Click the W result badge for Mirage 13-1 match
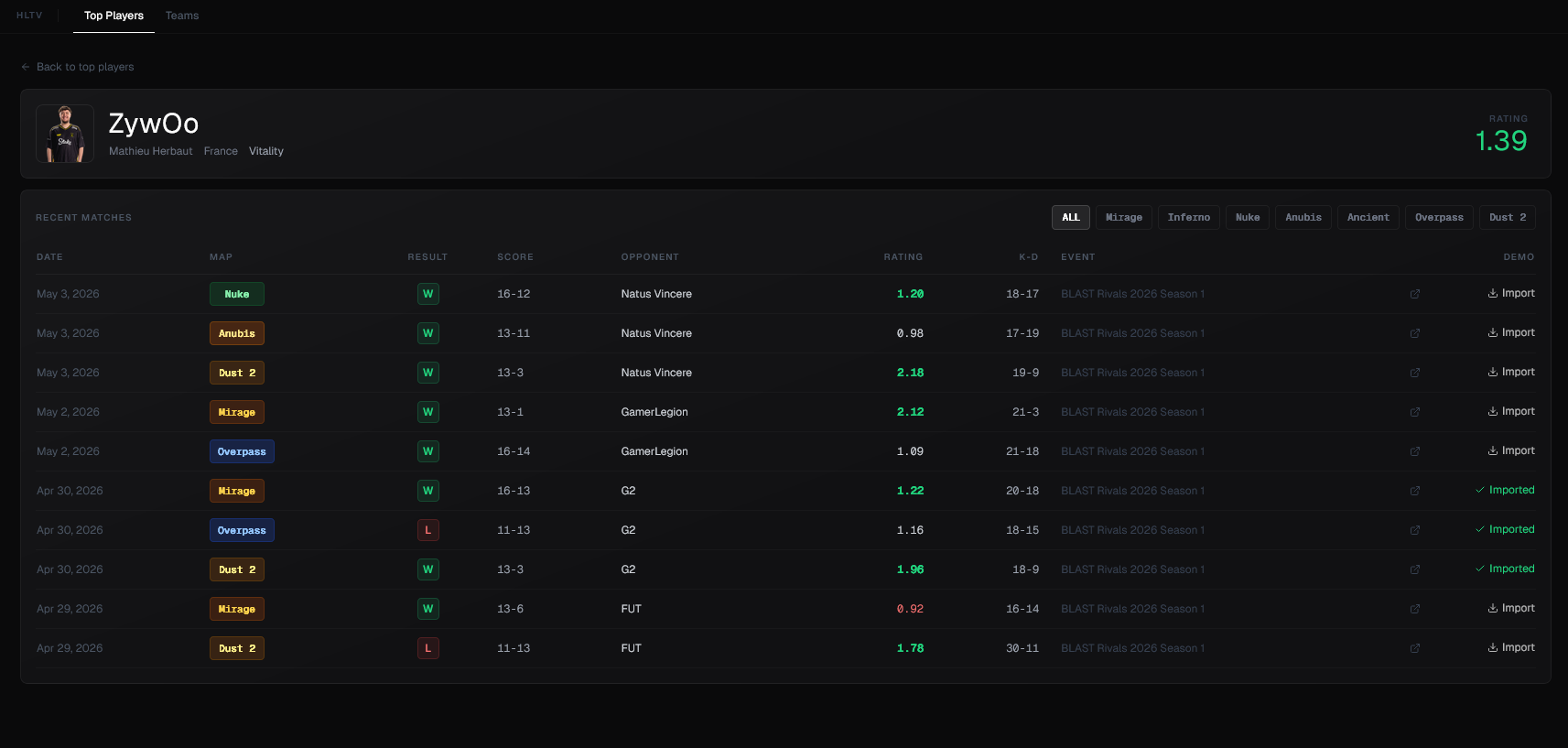The width and height of the screenshot is (1568, 748). (x=427, y=412)
